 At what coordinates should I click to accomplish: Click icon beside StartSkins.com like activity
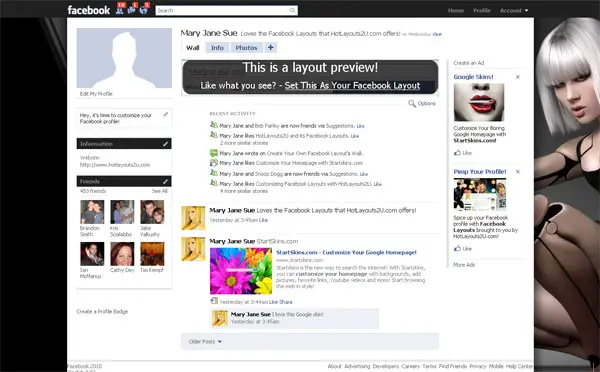[x=214, y=163]
